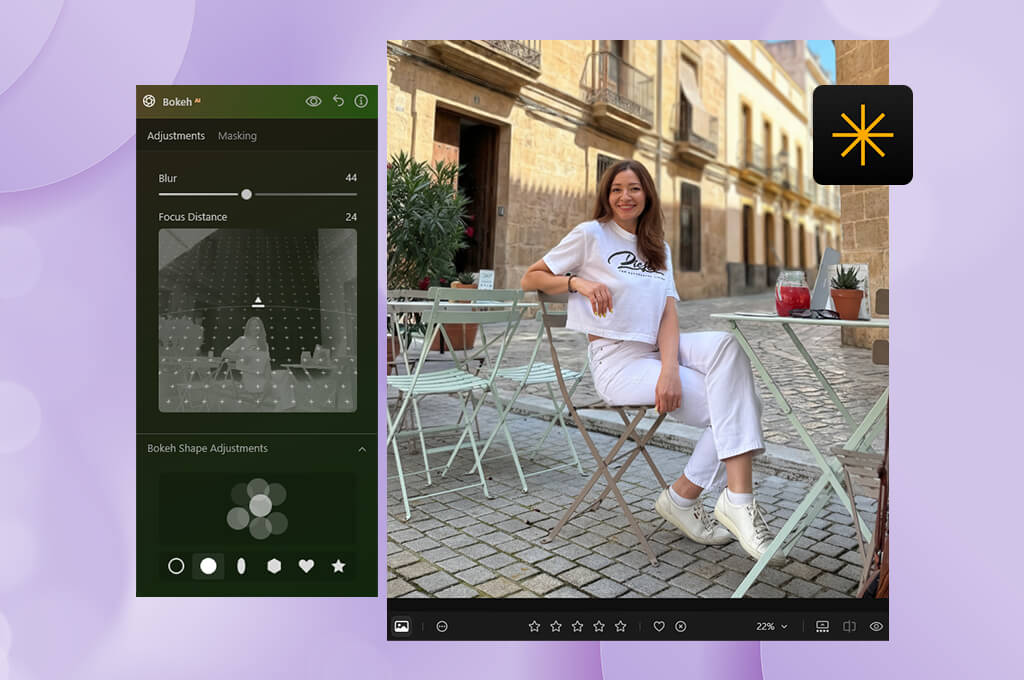Open Bokeh info icon
1024x680 pixels.
[361, 101]
